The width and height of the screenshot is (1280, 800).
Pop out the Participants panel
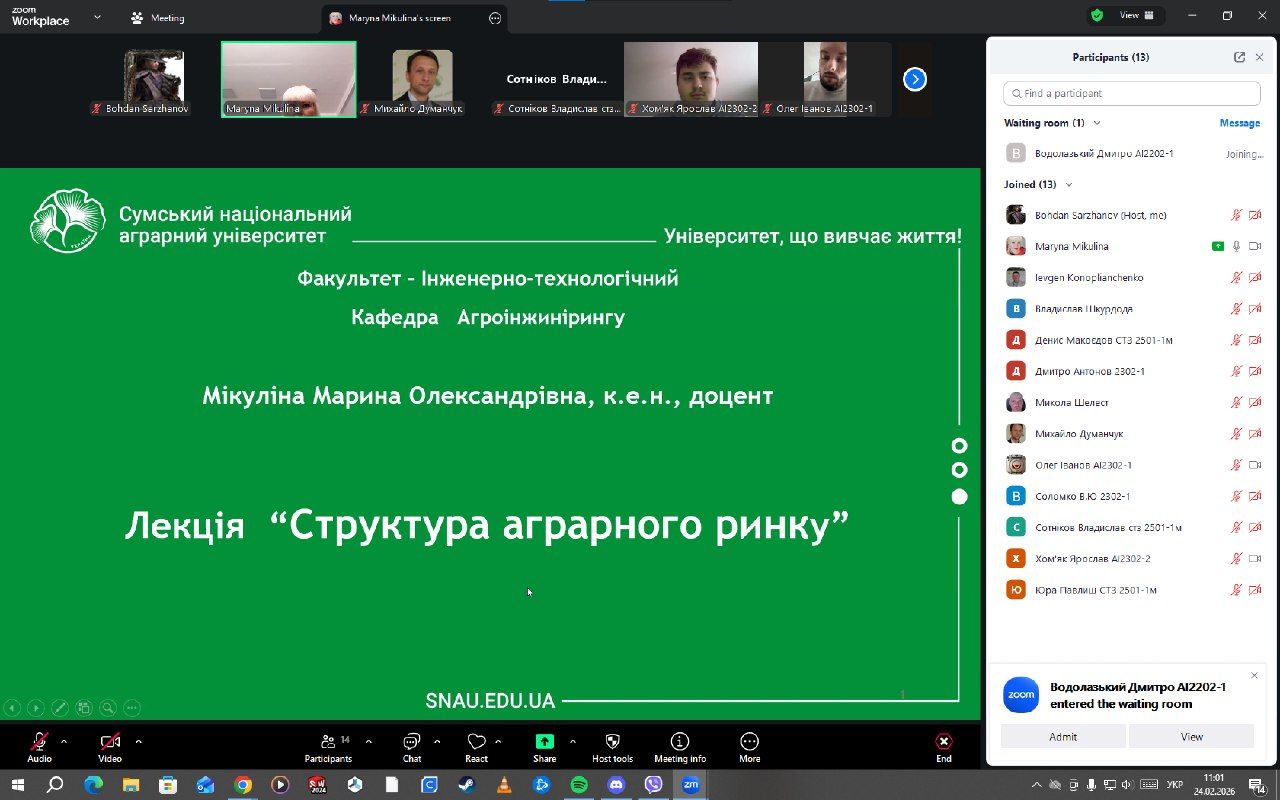pos(1239,57)
